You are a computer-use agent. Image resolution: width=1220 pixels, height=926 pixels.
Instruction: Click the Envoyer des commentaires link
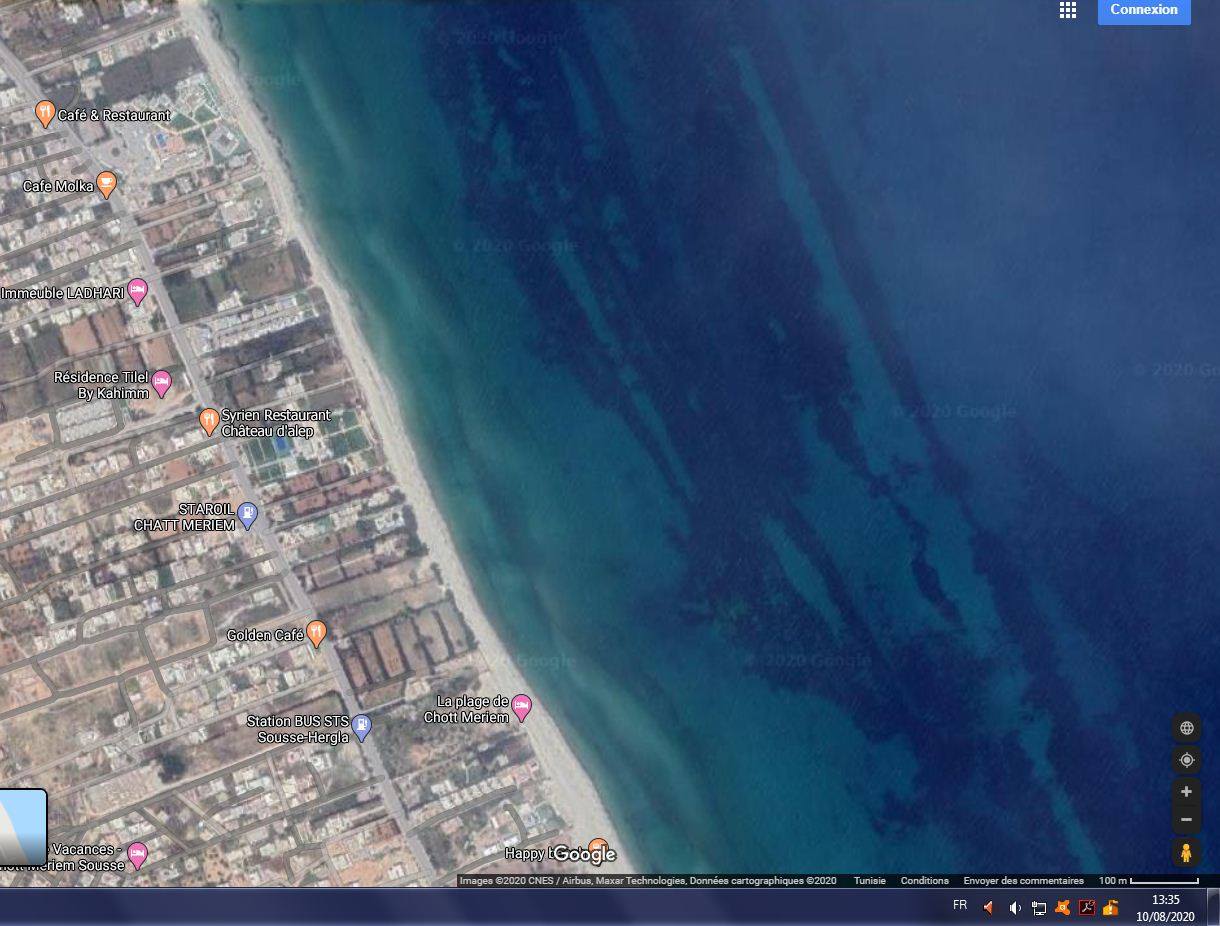[x=1023, y=881]
